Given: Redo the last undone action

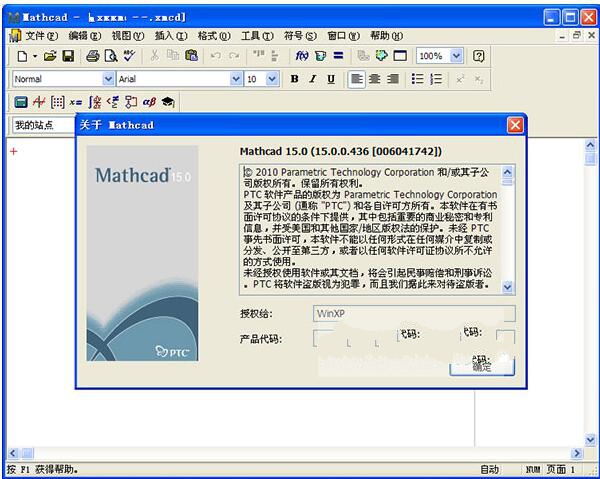Looking at the screenshot, I should pos(234,56).
